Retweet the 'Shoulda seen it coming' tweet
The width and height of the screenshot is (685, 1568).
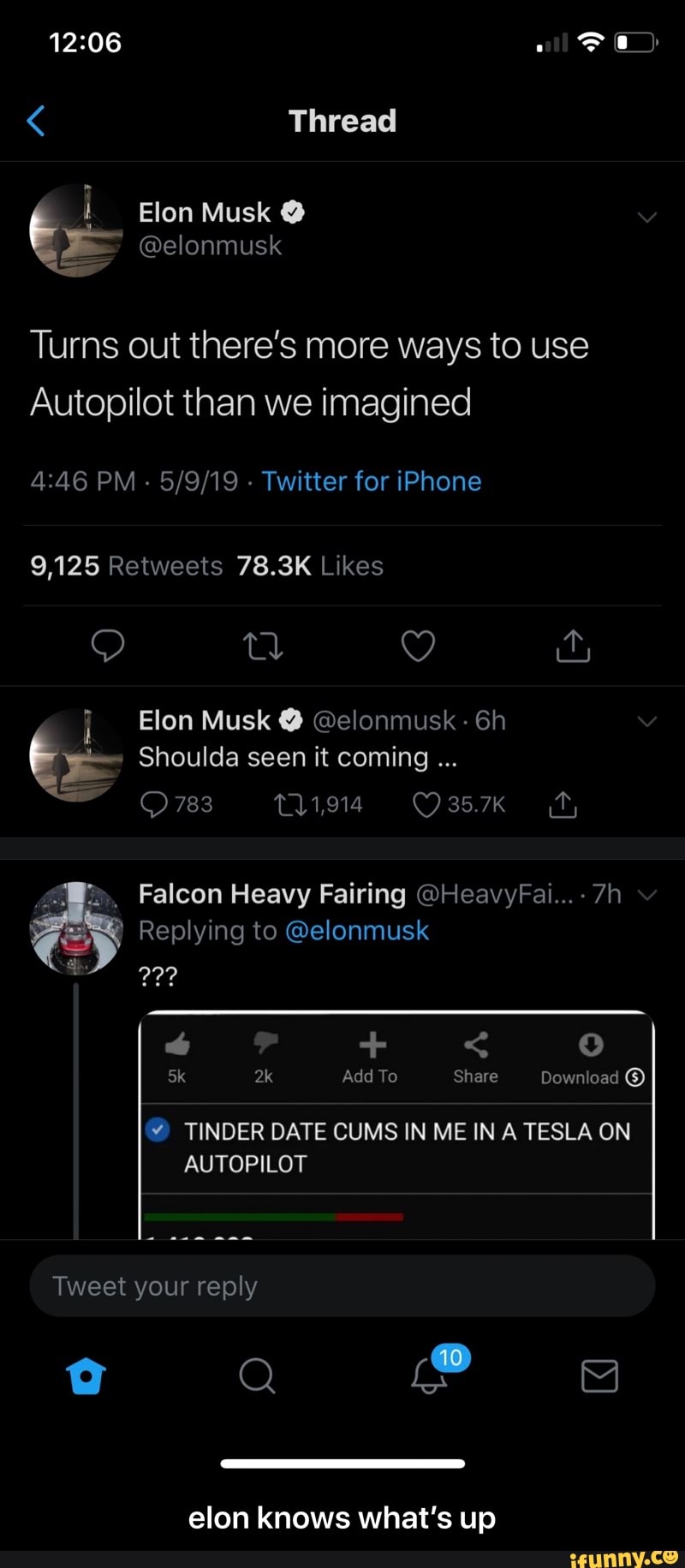[x=318, y=804]
